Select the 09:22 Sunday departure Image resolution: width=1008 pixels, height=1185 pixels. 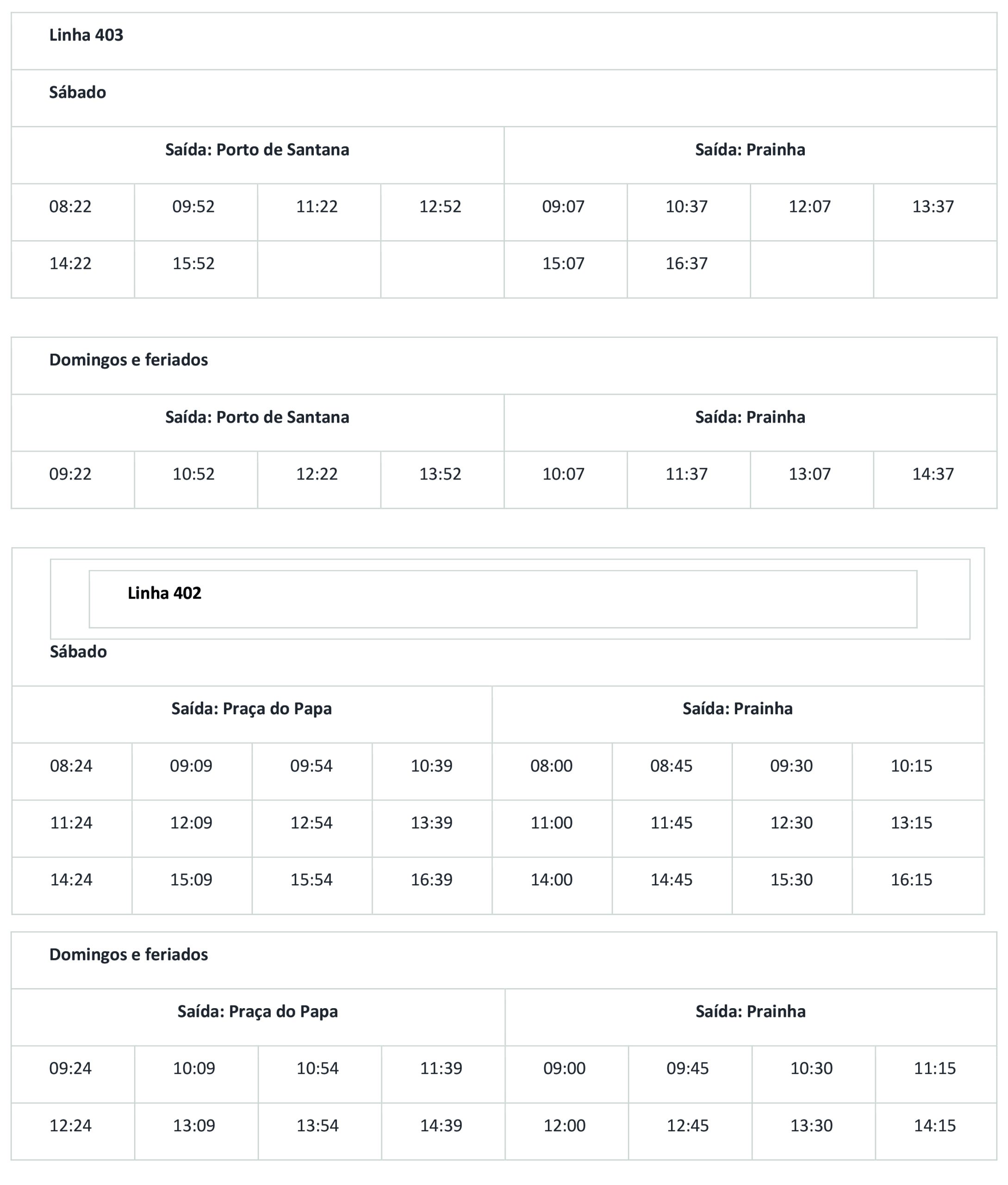click(70, 474)
